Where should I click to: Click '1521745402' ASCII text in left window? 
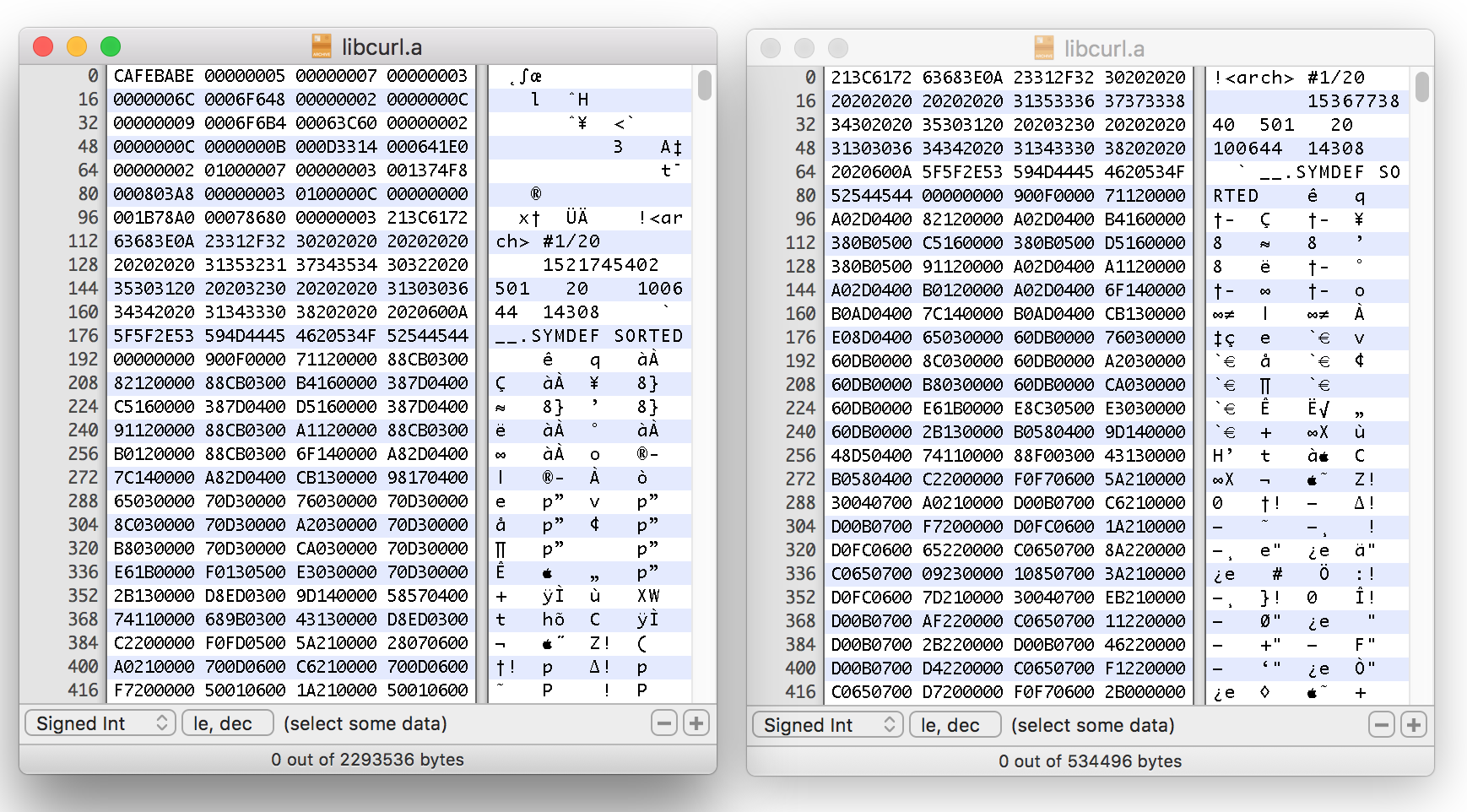[600, 265]
